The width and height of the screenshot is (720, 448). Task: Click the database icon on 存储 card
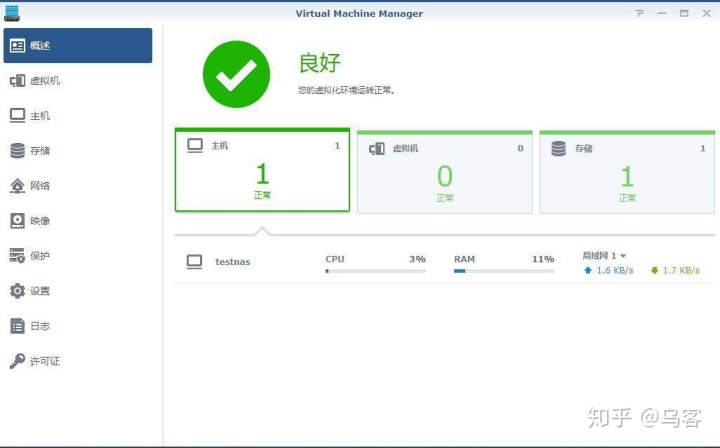558,148
